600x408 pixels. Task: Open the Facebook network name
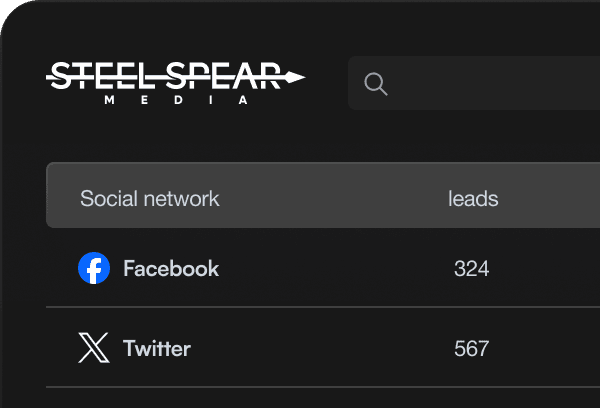(x=171, y=268)
